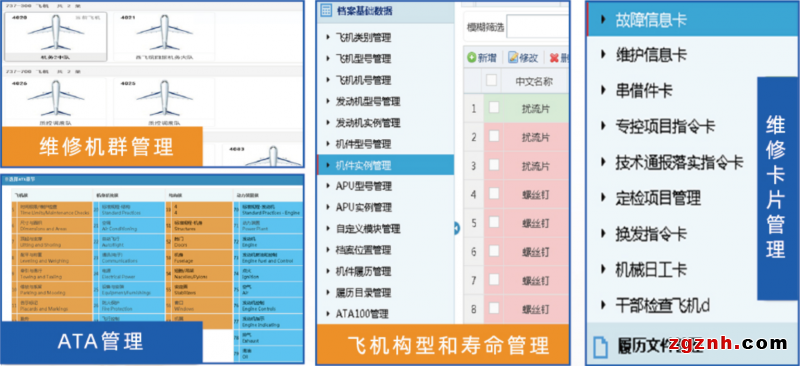Open 定检项目管理 menu item
Viewport: 800px width, 366px height.
tap(651, 197)
